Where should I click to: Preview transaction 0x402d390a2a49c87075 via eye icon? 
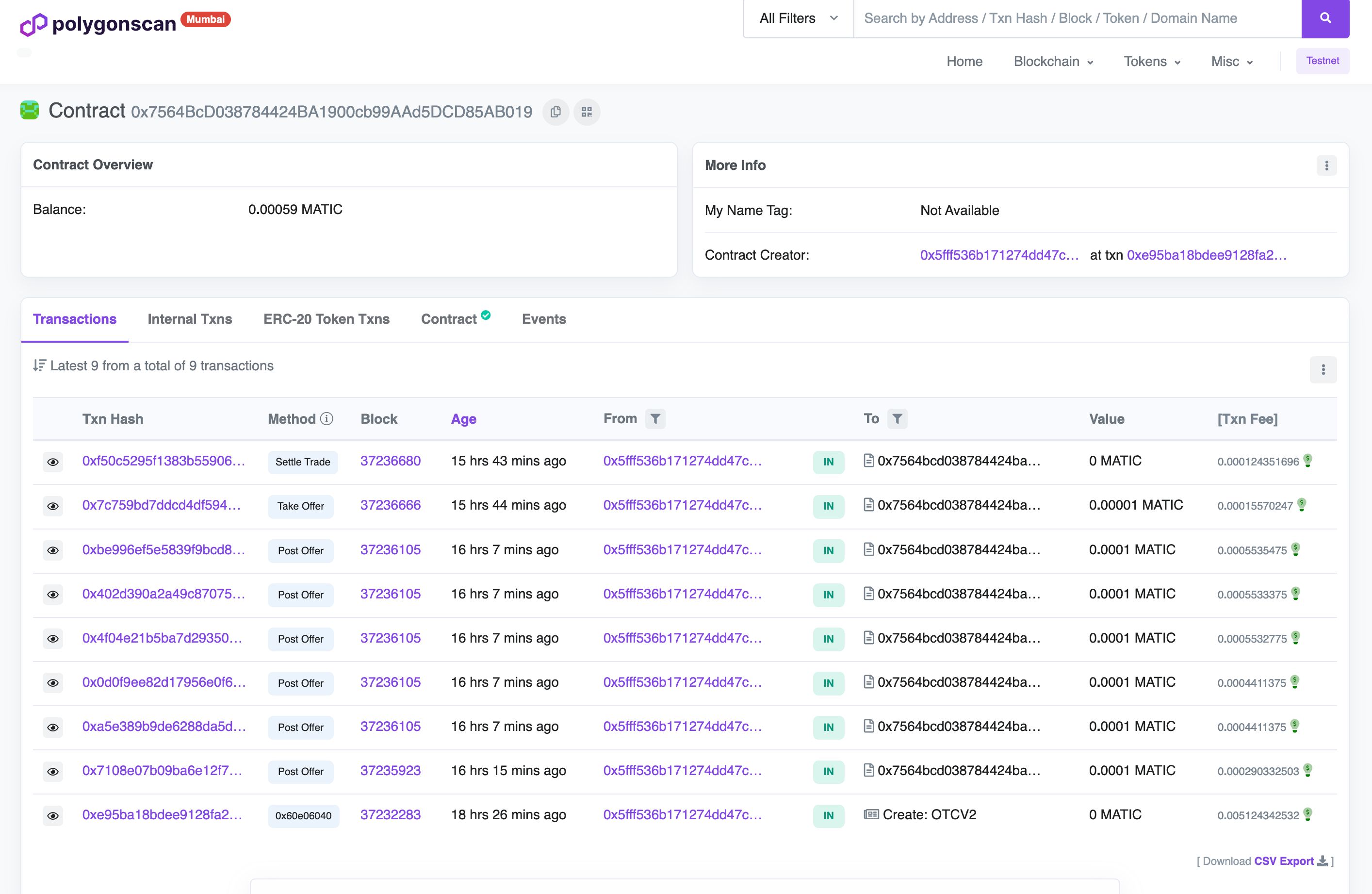[52, 595]
